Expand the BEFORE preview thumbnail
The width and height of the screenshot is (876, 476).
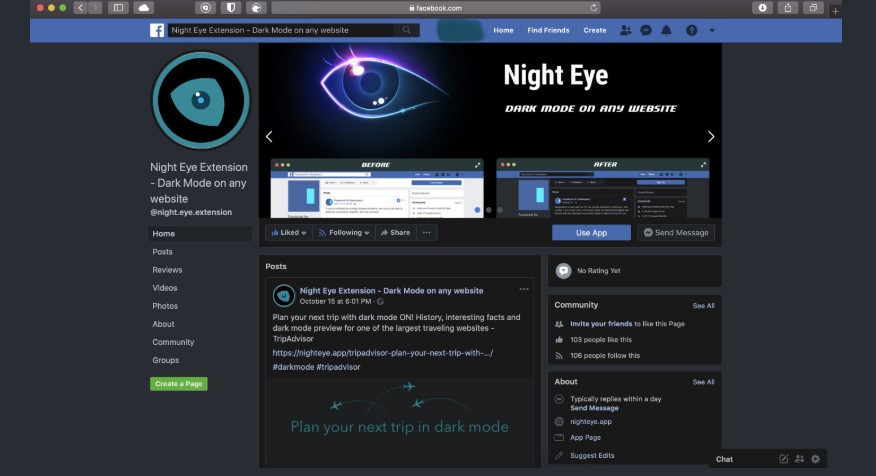tap(477, 165)
